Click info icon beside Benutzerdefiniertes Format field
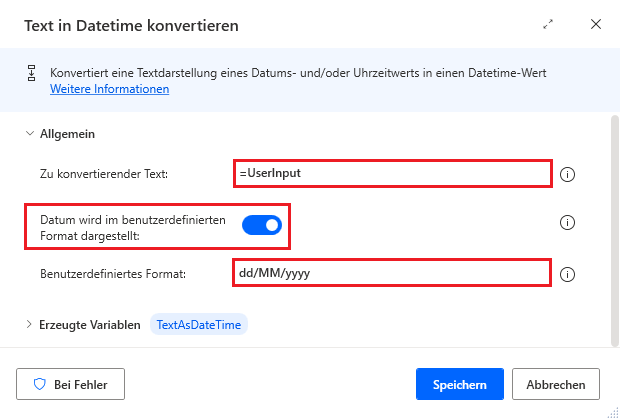 (x=567, y=274)
